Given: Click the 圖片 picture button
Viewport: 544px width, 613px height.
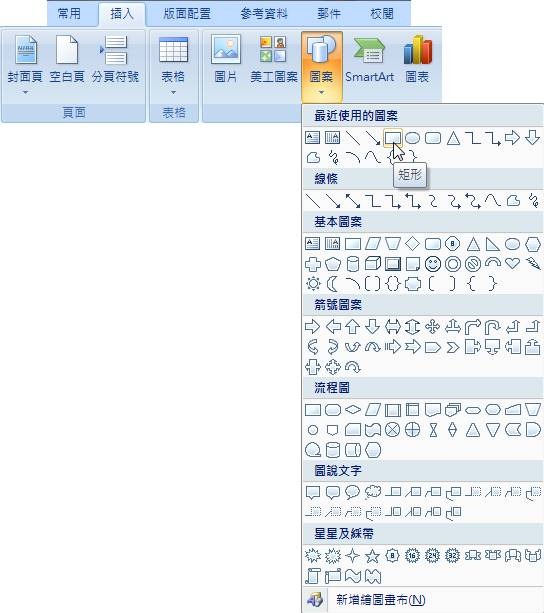Looking at the screenshot, I should pyautogui.click(x=225, y=59).
